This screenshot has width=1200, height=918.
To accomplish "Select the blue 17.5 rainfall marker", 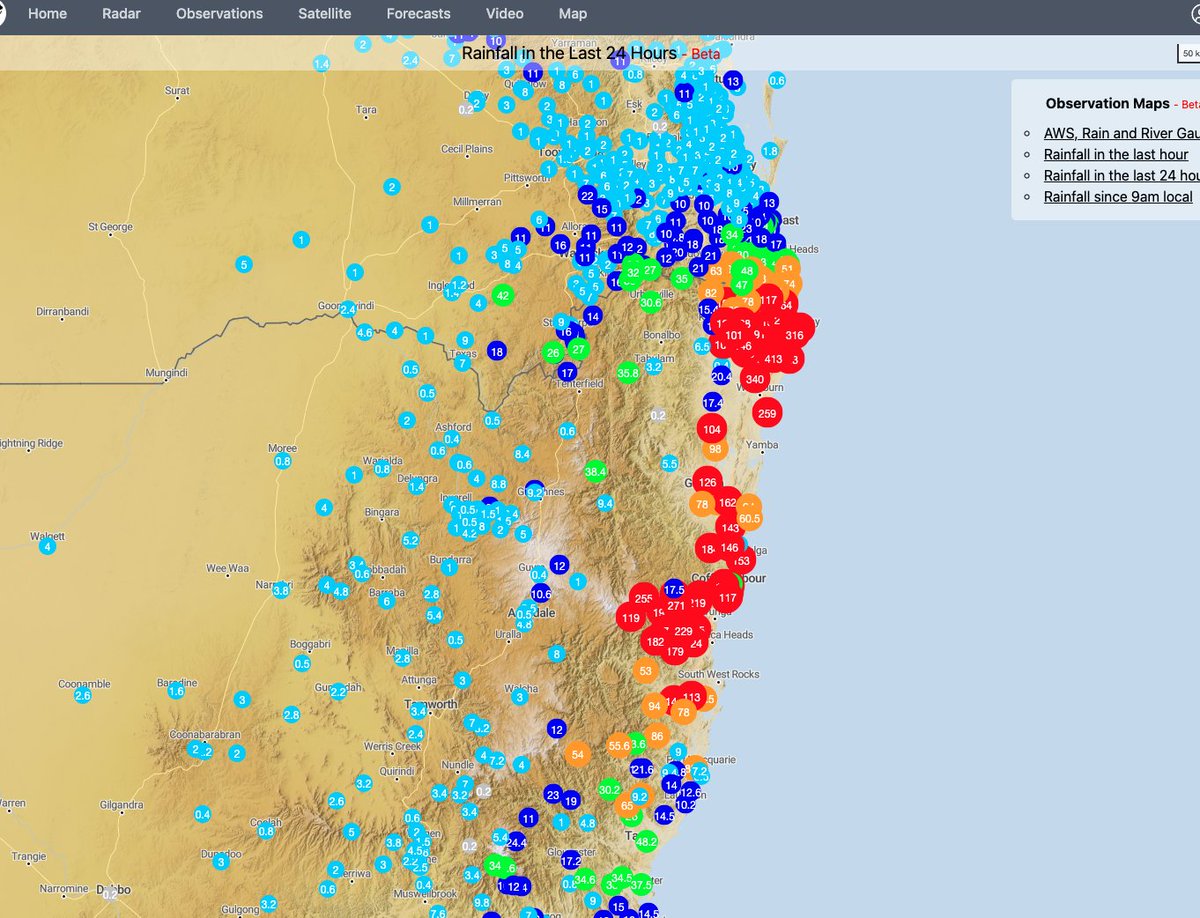I will [674, 590].
